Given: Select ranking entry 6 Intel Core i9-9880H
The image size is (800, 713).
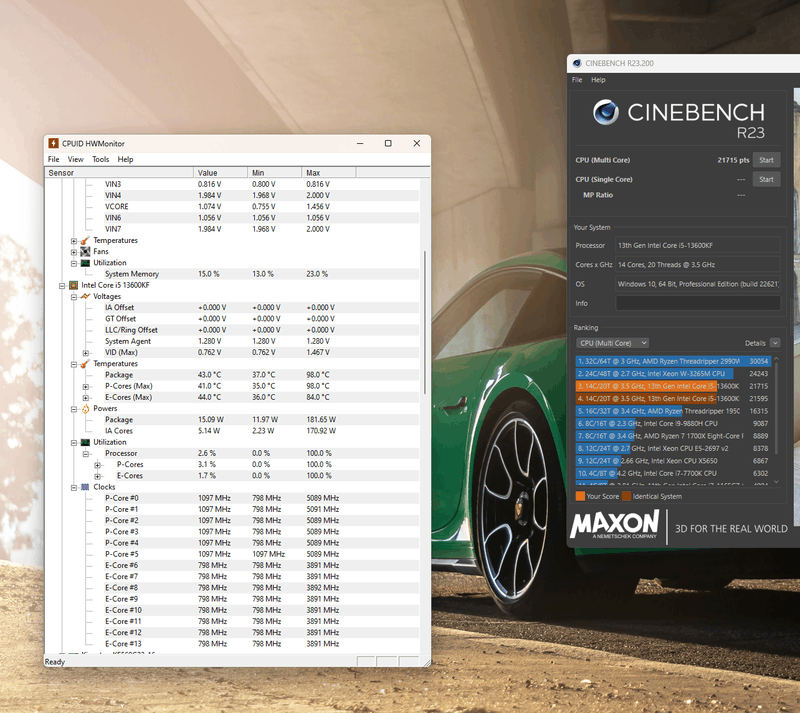Looking at the screenshot, I should click(x=673, y=424).
